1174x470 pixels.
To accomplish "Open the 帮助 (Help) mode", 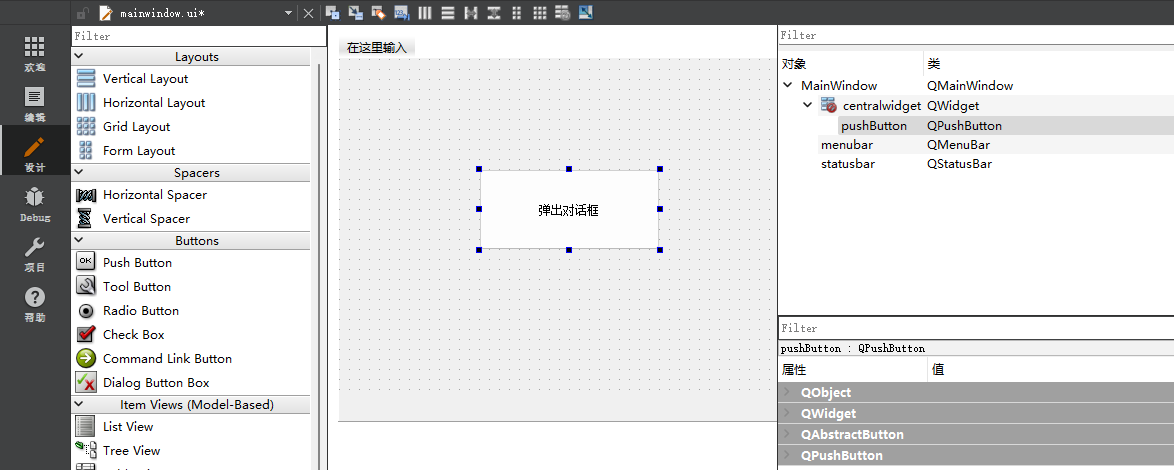I will (x=34, y=304).
